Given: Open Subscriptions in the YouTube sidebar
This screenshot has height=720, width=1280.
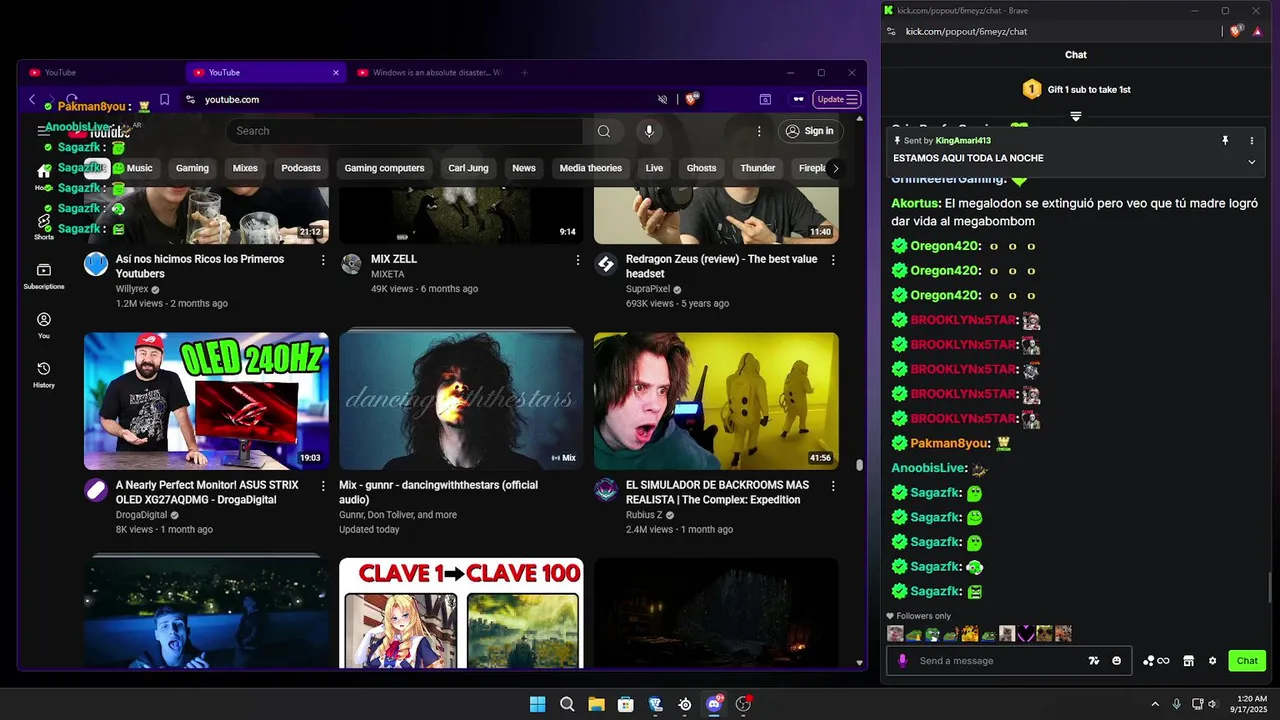Looking at the screenshot, I should tap(44, 276).
